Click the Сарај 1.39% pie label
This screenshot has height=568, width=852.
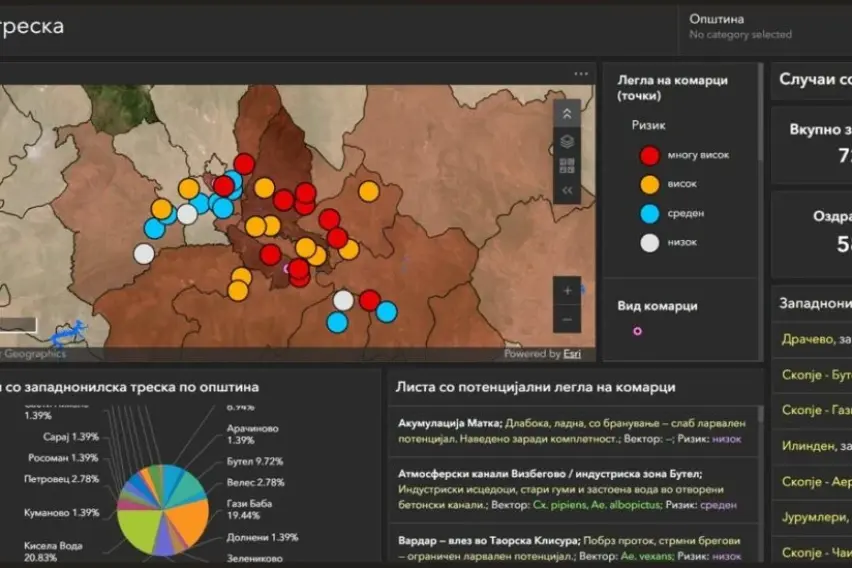71,436
